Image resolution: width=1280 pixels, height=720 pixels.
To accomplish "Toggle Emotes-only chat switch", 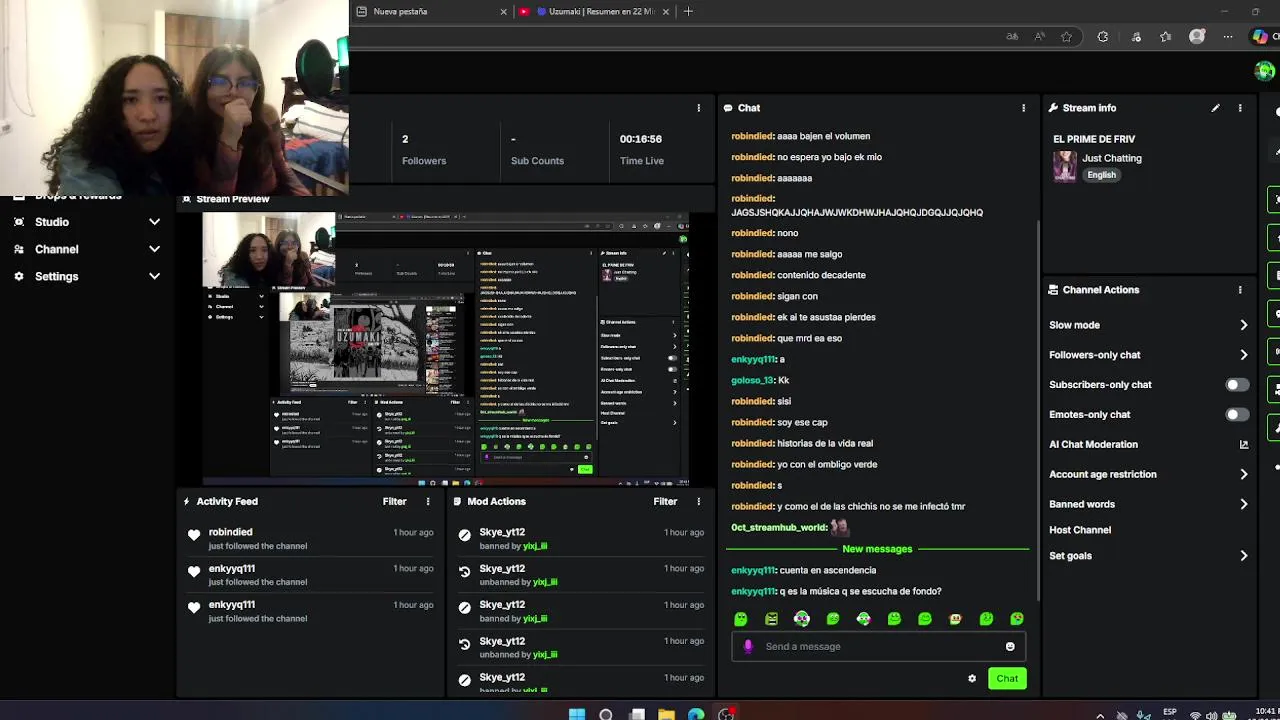I will pyautogui.click(x=1237, y=415).
